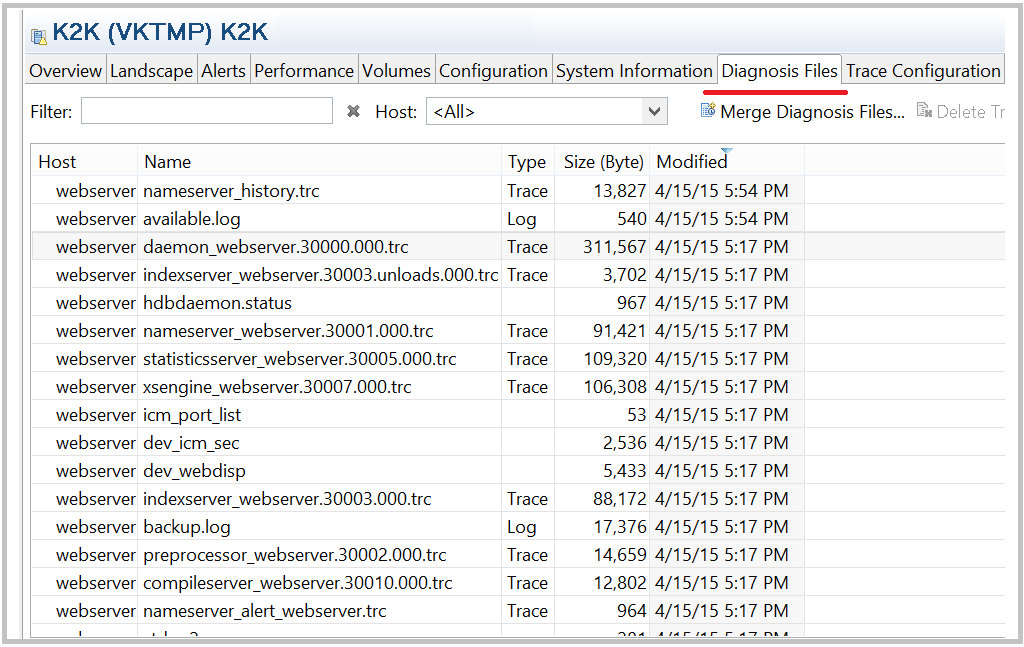
Task: Open the Trace Configuration tab
Action: (x=922, y=70)
